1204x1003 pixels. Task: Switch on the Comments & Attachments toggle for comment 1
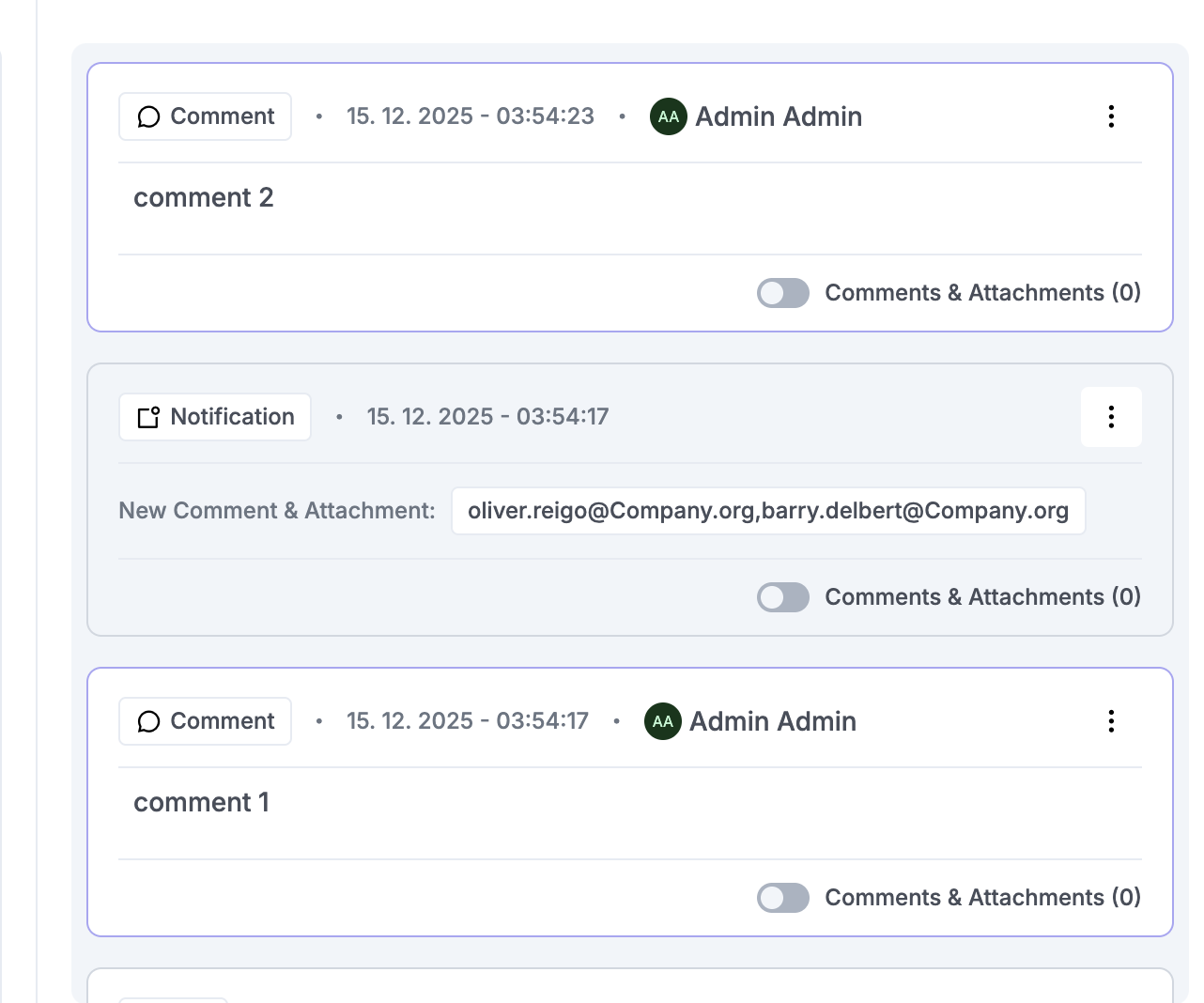782,898
